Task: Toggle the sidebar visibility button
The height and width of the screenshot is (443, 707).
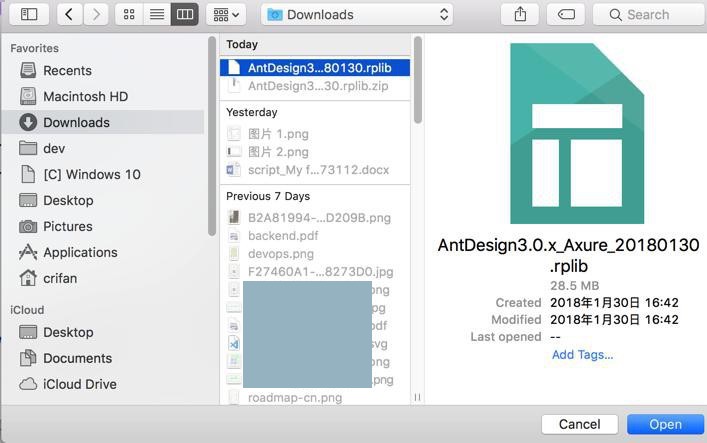Action: (x=29, y=14)
